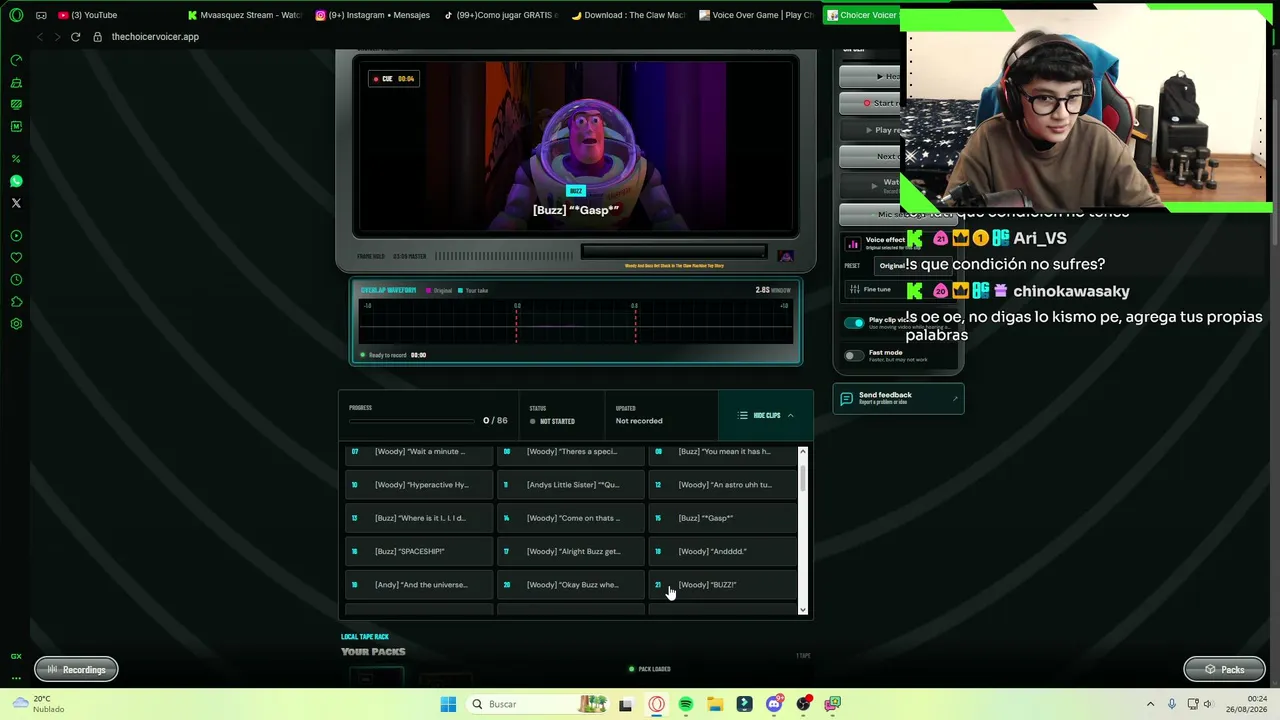Open Discord from the taskbar
Viewport: 1280px width, 720px height.
774,704
